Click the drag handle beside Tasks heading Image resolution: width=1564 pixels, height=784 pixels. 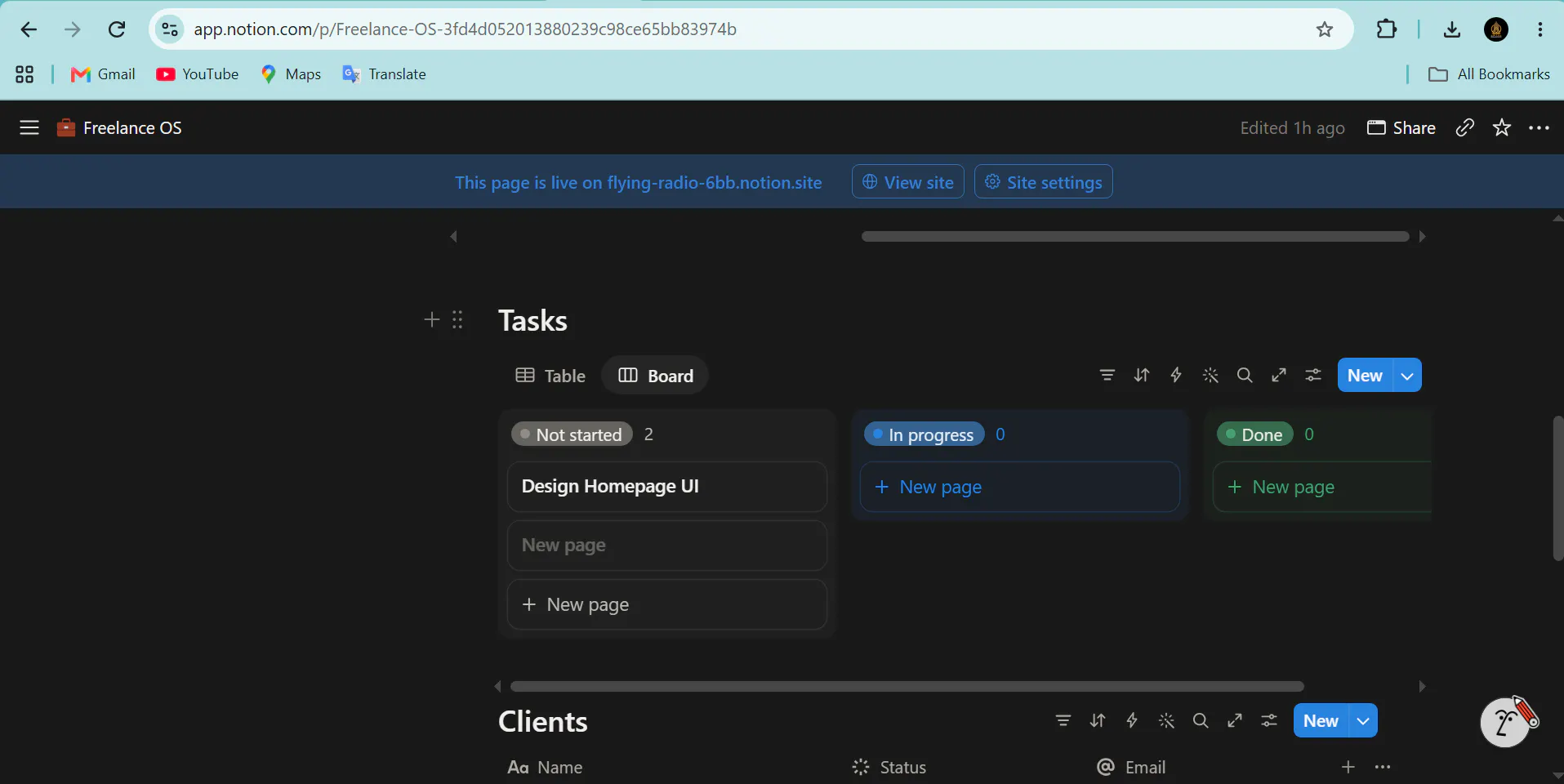457,319
